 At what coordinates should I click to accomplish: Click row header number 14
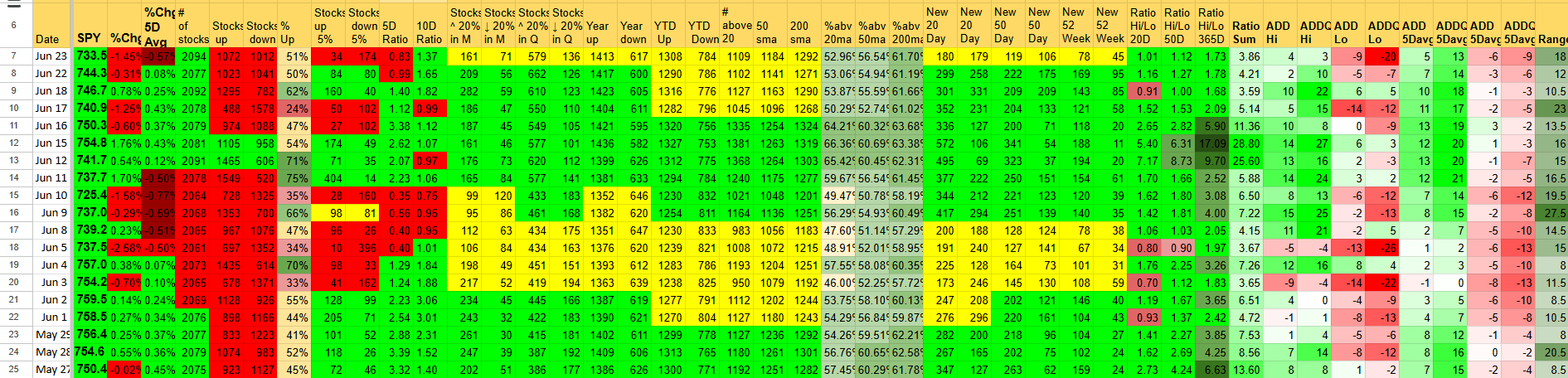click(14, 178)
